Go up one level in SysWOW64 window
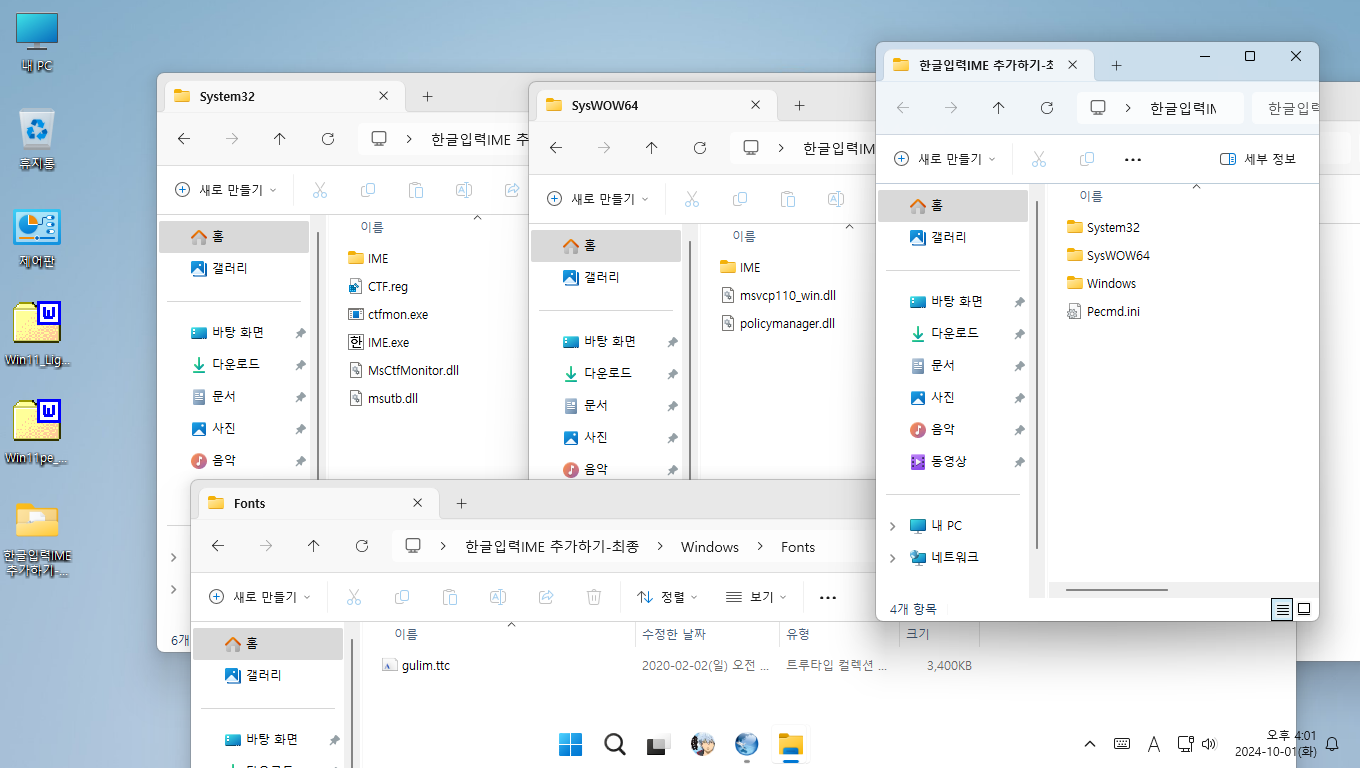The image size is (1360, 768). 652,148
